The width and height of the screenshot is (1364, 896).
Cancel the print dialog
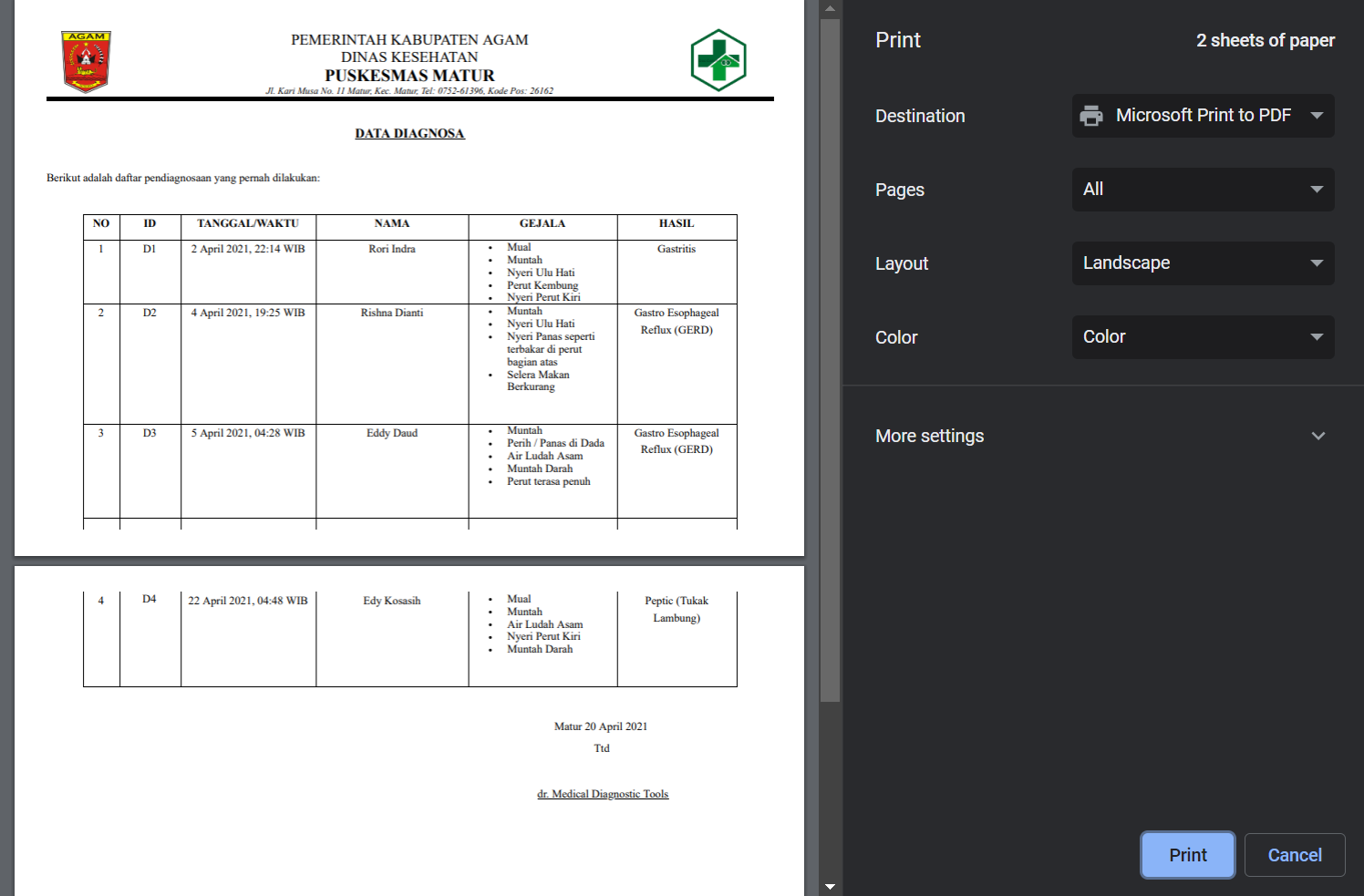(x=1294, y=855)
